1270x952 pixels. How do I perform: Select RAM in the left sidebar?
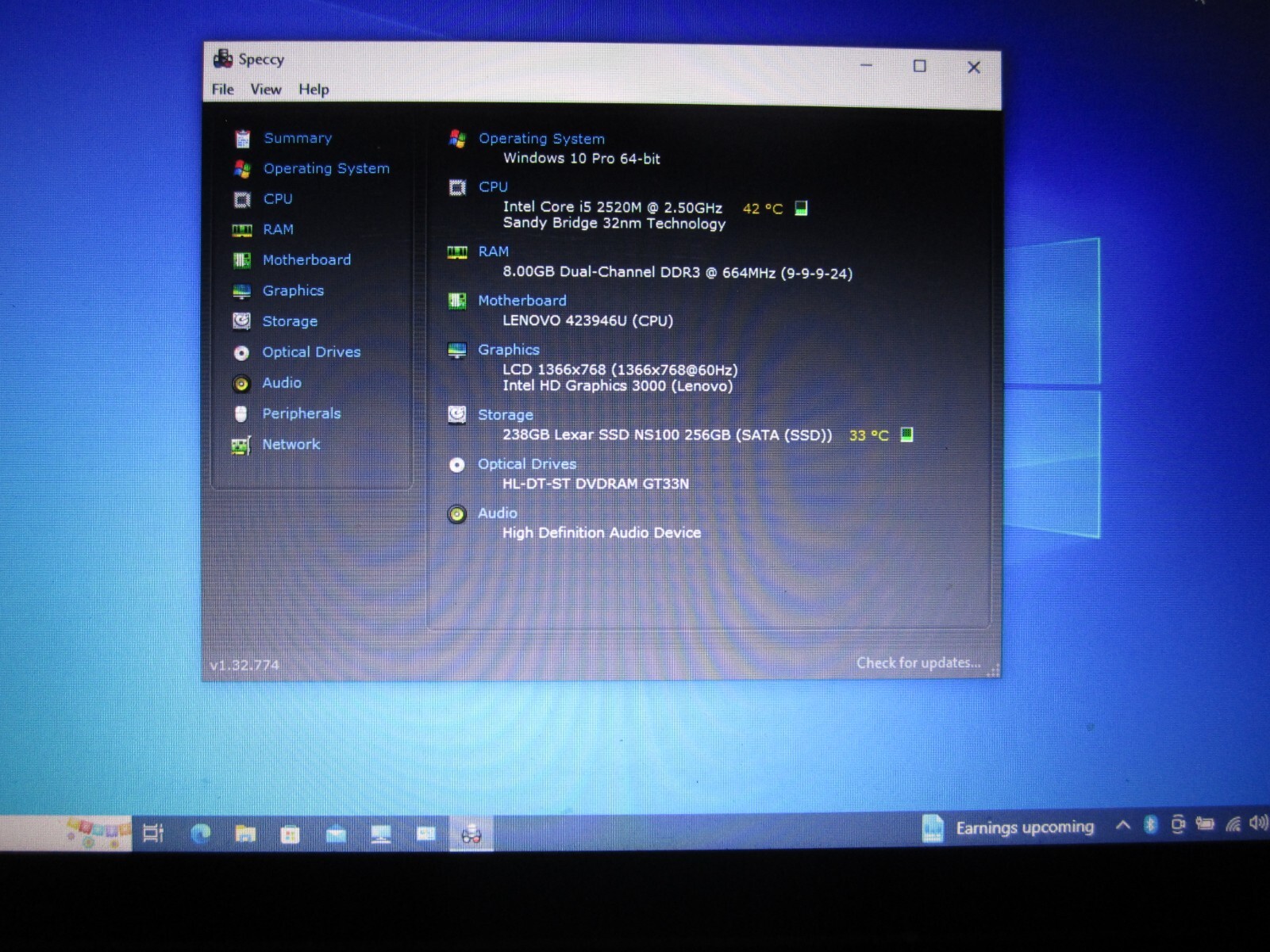pyautogui.click(x=278, y=229)
